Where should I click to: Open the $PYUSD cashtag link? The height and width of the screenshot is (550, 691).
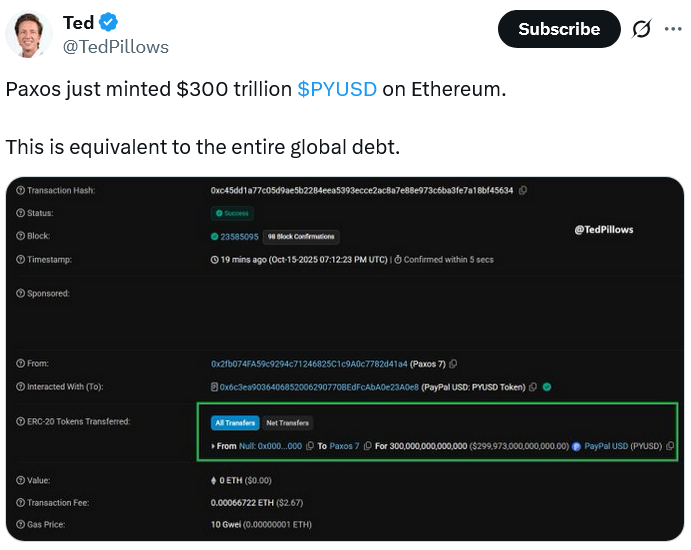337,88
